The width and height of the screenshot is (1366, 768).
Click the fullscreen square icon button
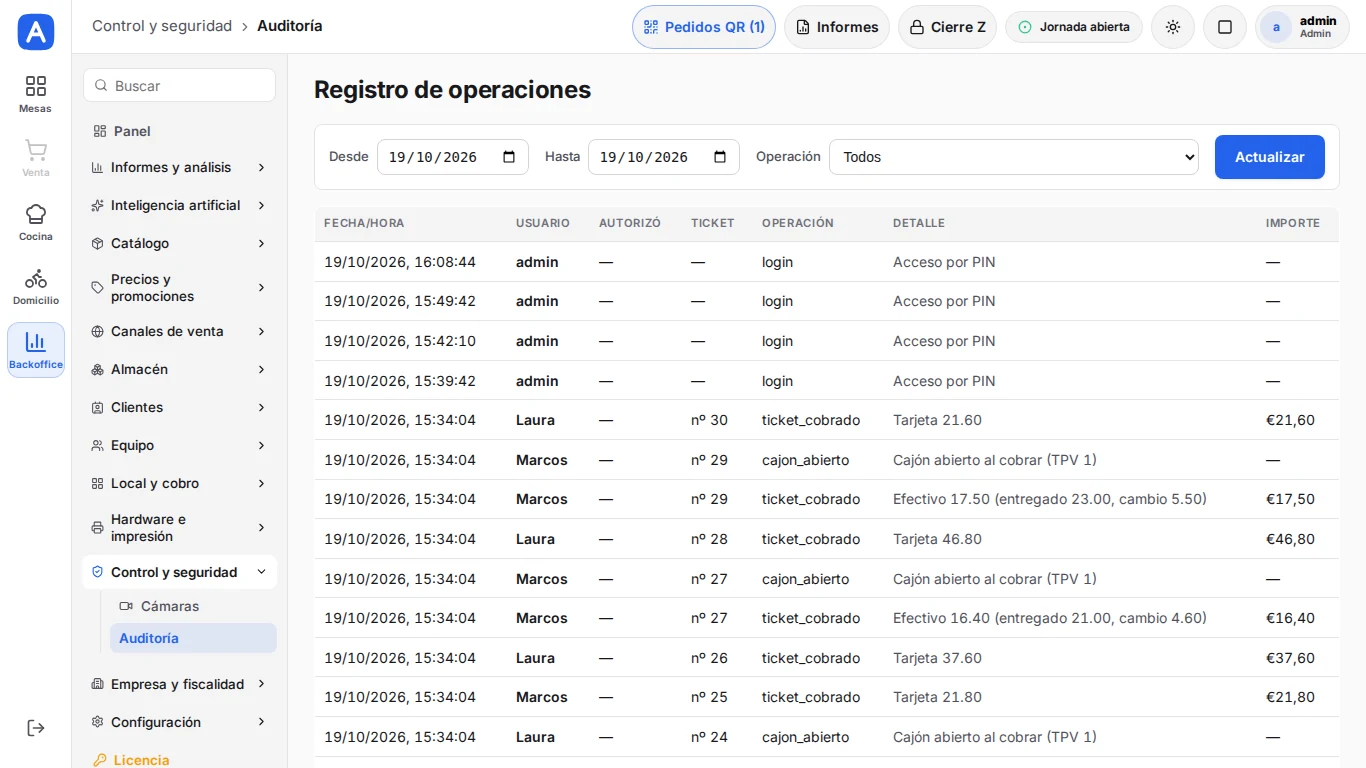(1225, 27)
